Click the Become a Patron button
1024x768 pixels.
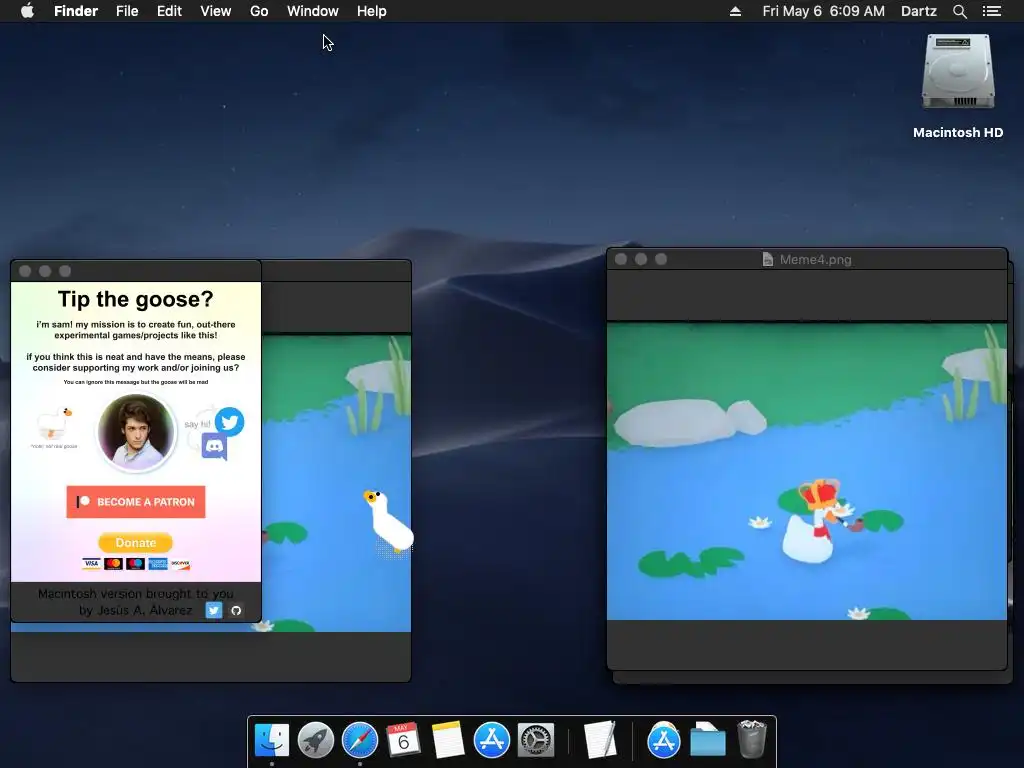click(x=136, y=502)
